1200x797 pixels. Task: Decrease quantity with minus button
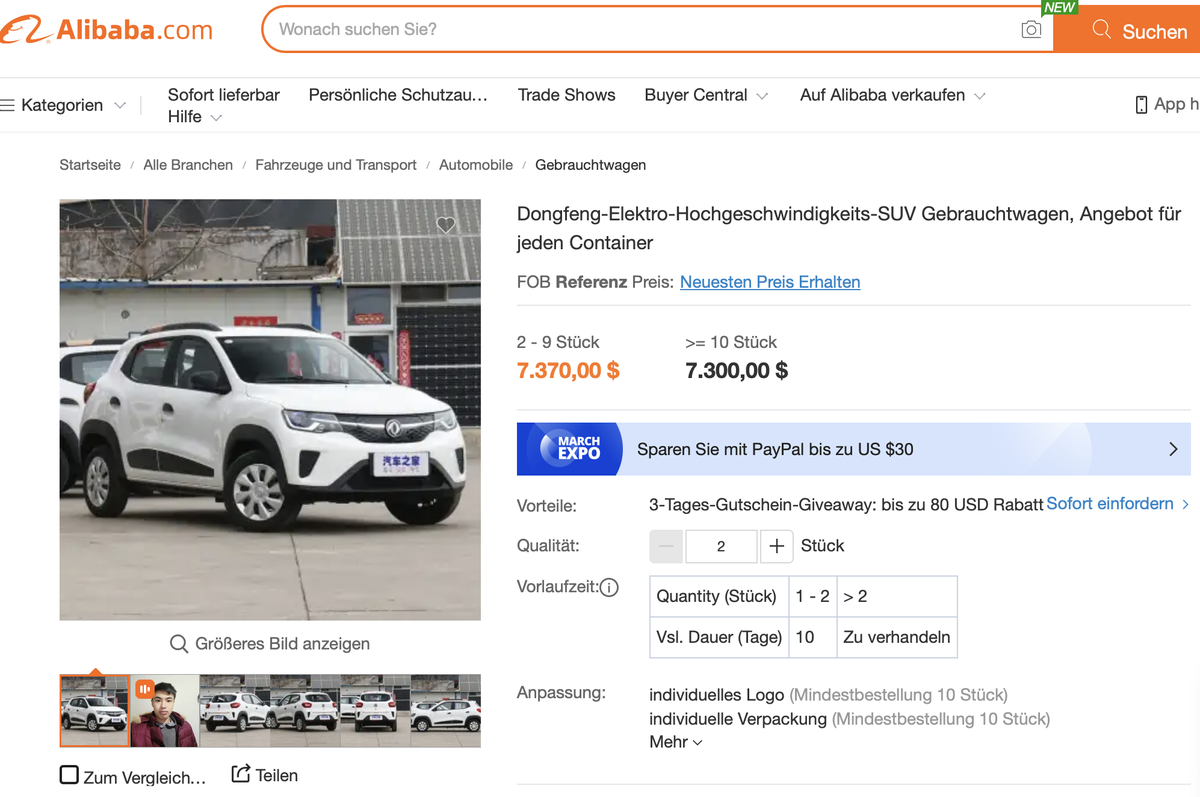667,546
